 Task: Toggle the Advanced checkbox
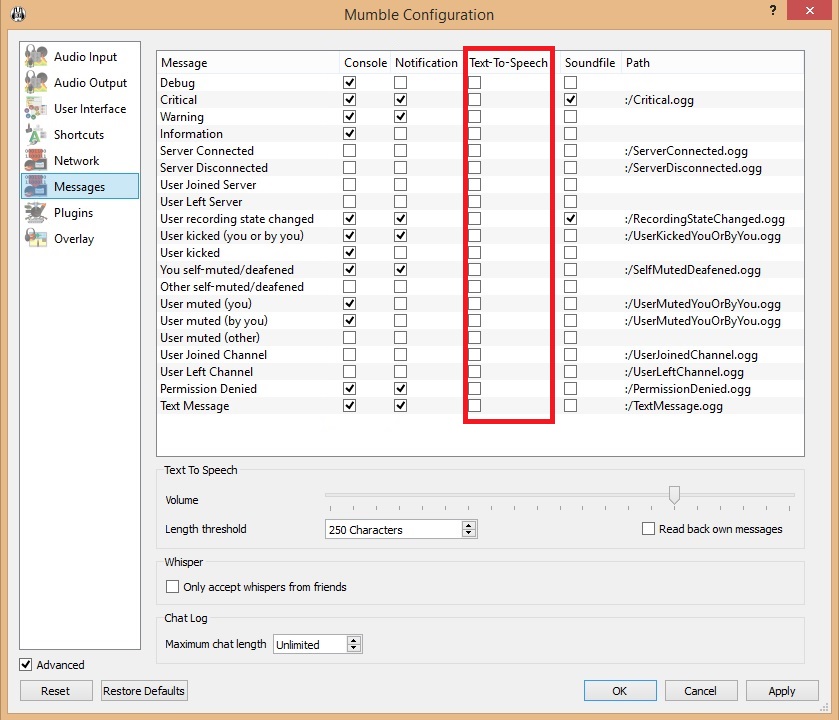[26, 664]
